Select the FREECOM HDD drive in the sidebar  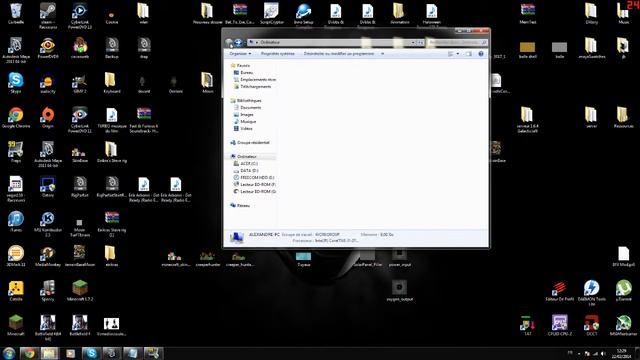pos(253,178)
